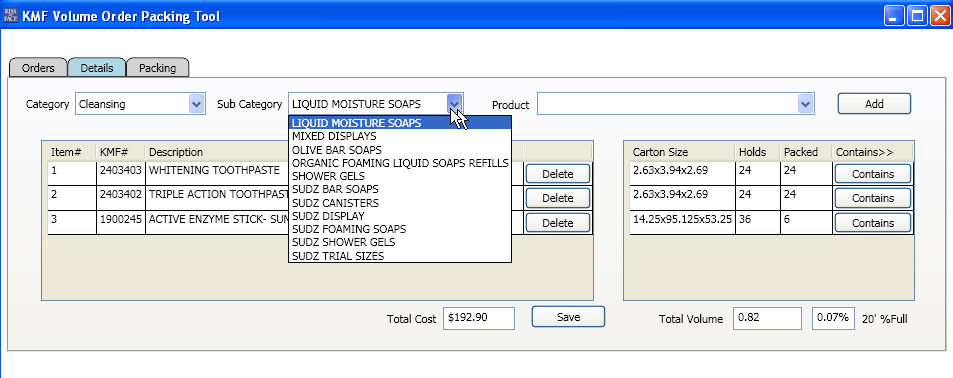Viewport: 953px width, 378px height.
Task: Choose MIXED DISPLAYS from the list
Action: (x=400, y=136)
